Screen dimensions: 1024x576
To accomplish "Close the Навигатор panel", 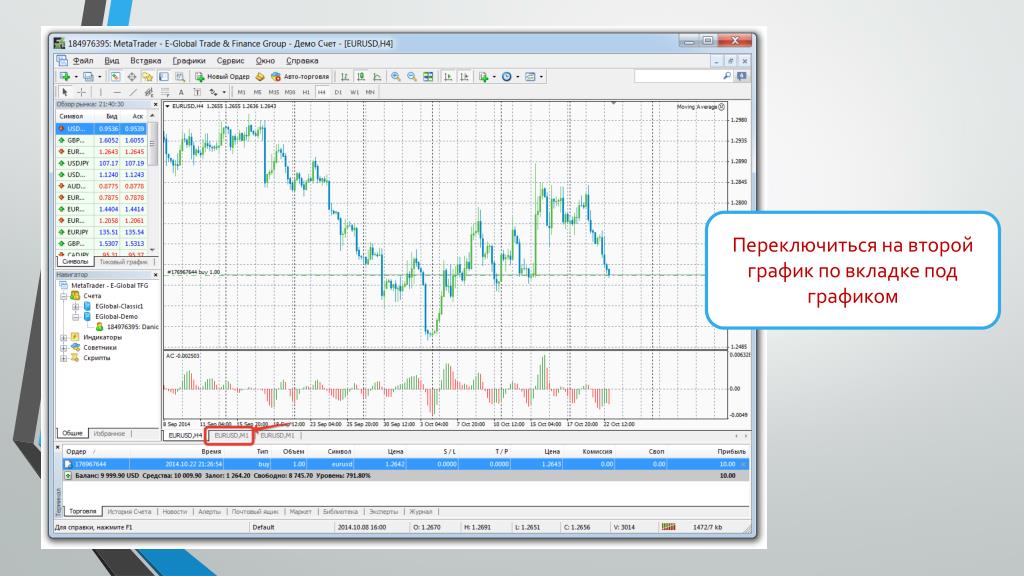I will coord(155,275).
